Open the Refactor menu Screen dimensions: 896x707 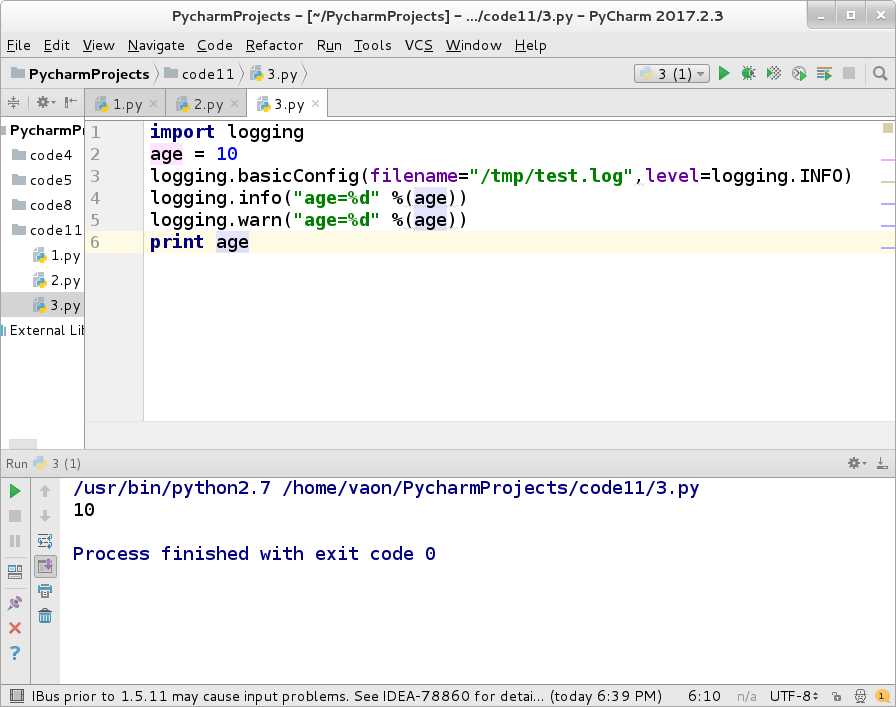coord(274,45)
